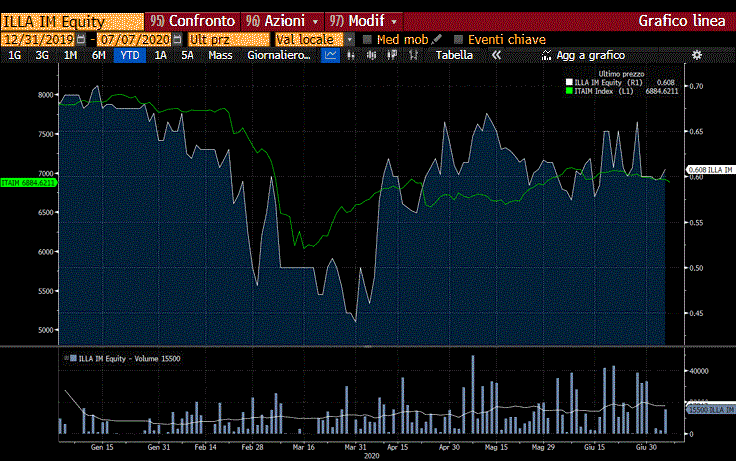Select the 3G time range
Image resolution: width=736 pixels, height=461 pixels.
(42, 55)
